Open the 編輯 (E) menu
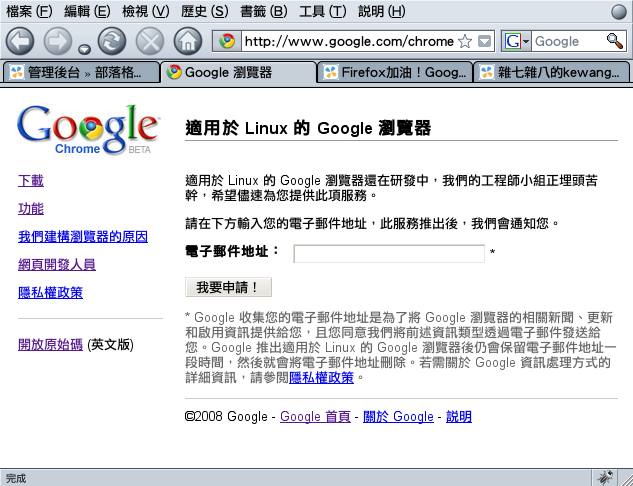 point(87,11)
